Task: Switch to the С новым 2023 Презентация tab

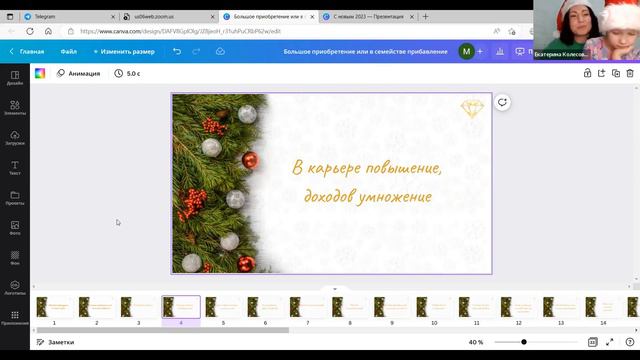Action: point(368,17)
